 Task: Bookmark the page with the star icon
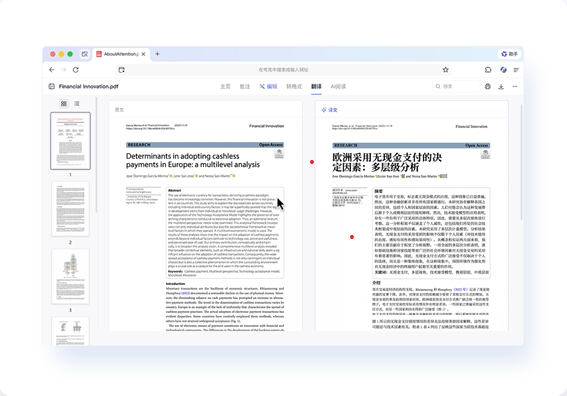point(446,70)
